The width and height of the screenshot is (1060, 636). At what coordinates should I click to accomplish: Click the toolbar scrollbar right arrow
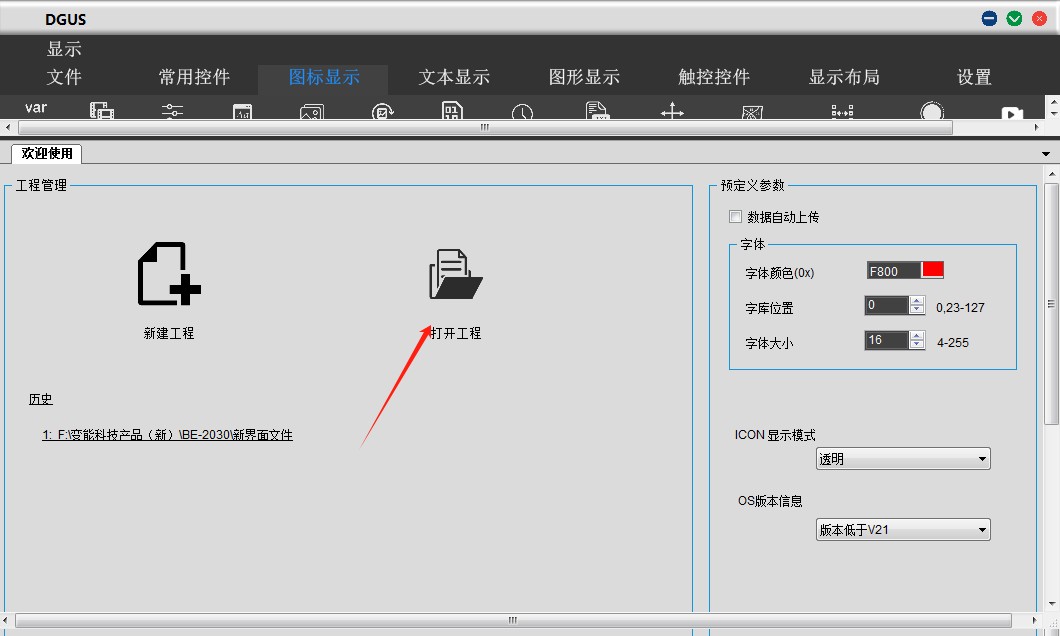click(x=1036, y=127)
